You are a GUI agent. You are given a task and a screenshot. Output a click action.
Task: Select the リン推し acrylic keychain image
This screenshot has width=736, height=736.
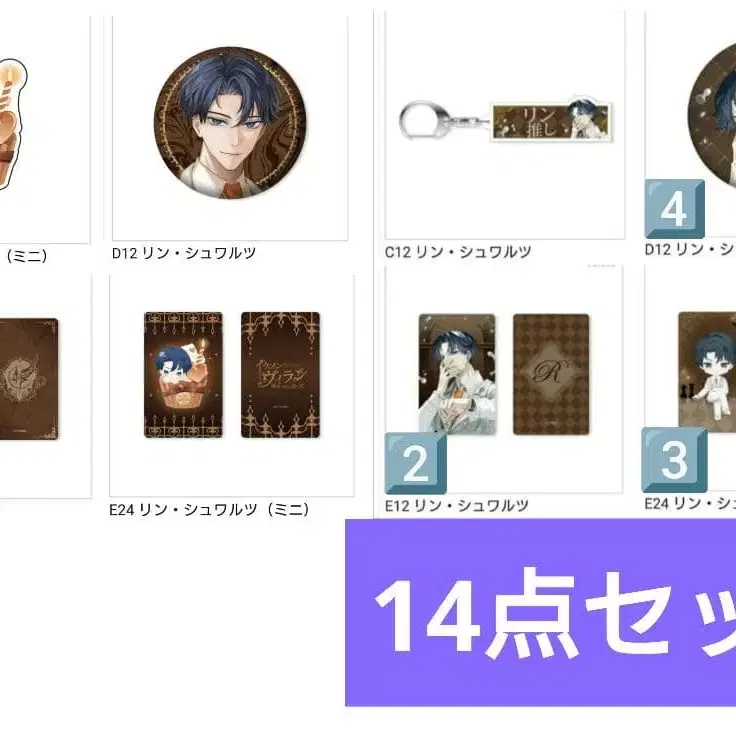click(x=505, y=120)
